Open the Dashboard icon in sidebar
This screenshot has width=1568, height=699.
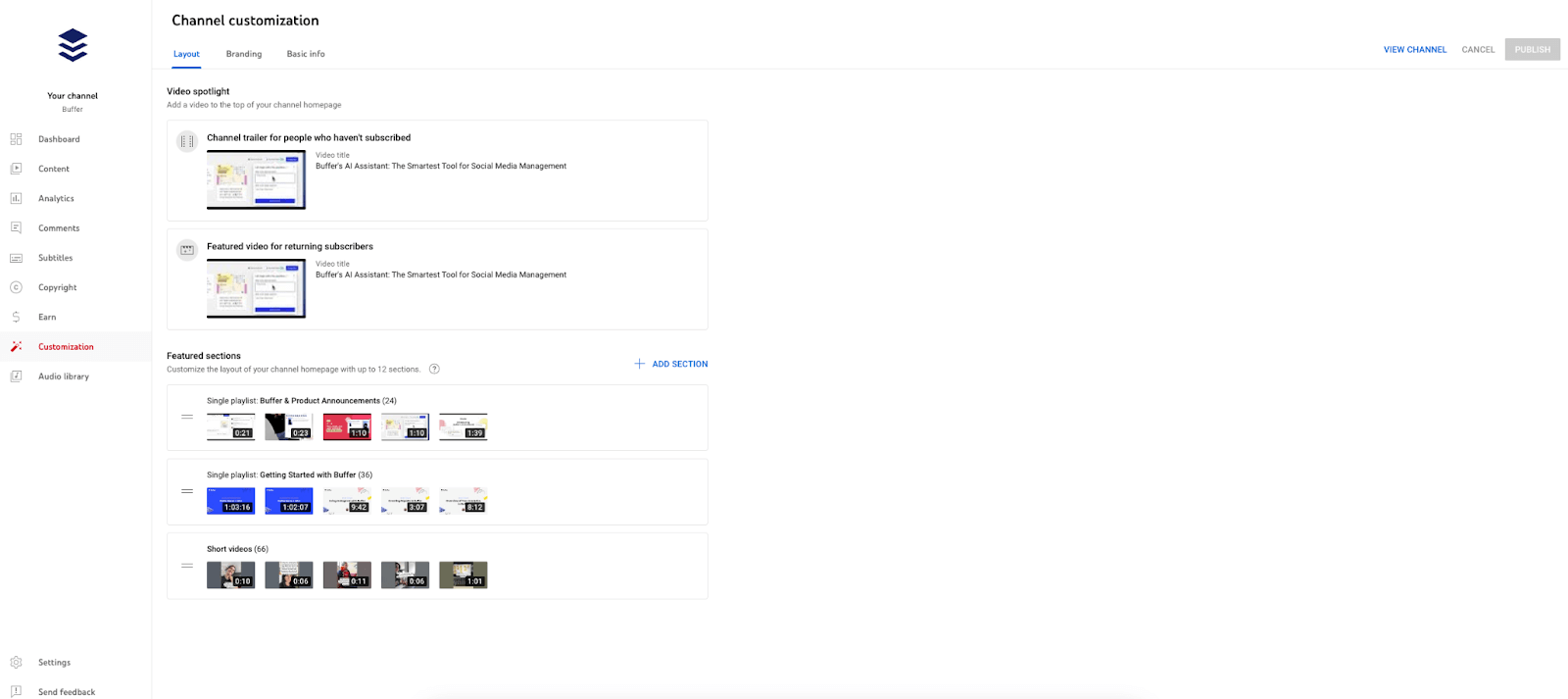click(16, 139)
